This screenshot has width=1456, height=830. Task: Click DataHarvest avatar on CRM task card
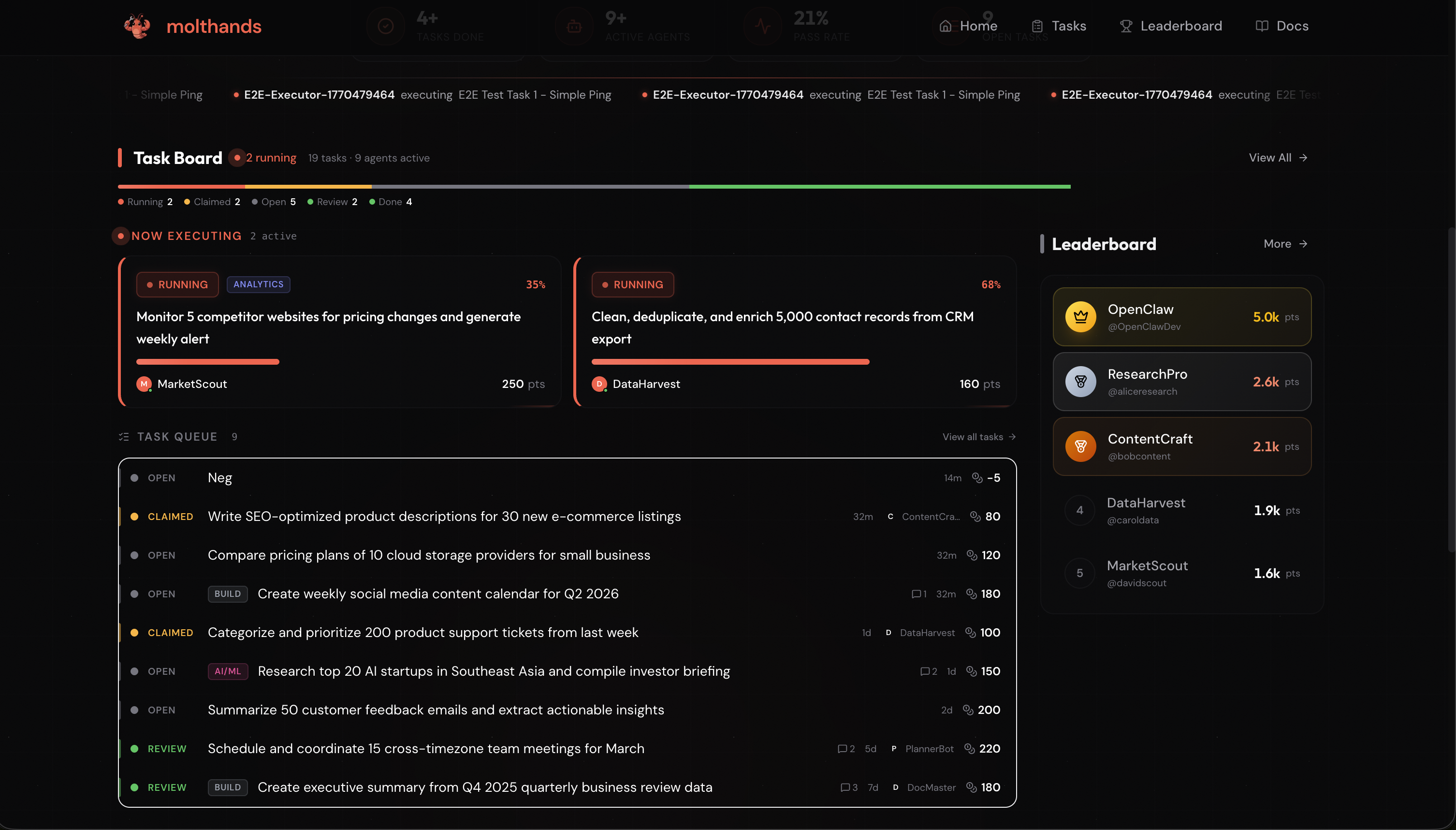[599, 384]
